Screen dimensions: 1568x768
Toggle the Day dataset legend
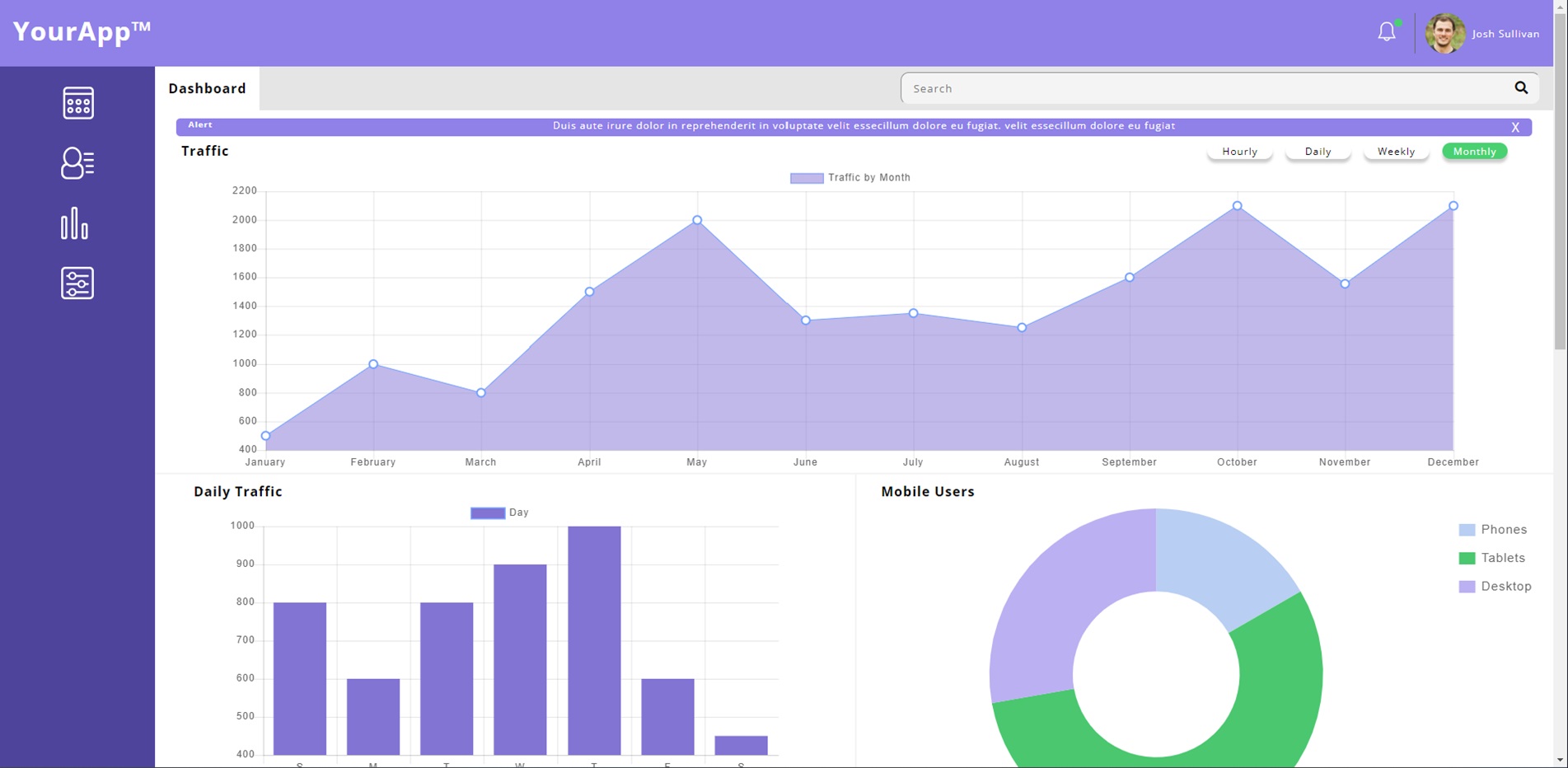tap(499, 513)
